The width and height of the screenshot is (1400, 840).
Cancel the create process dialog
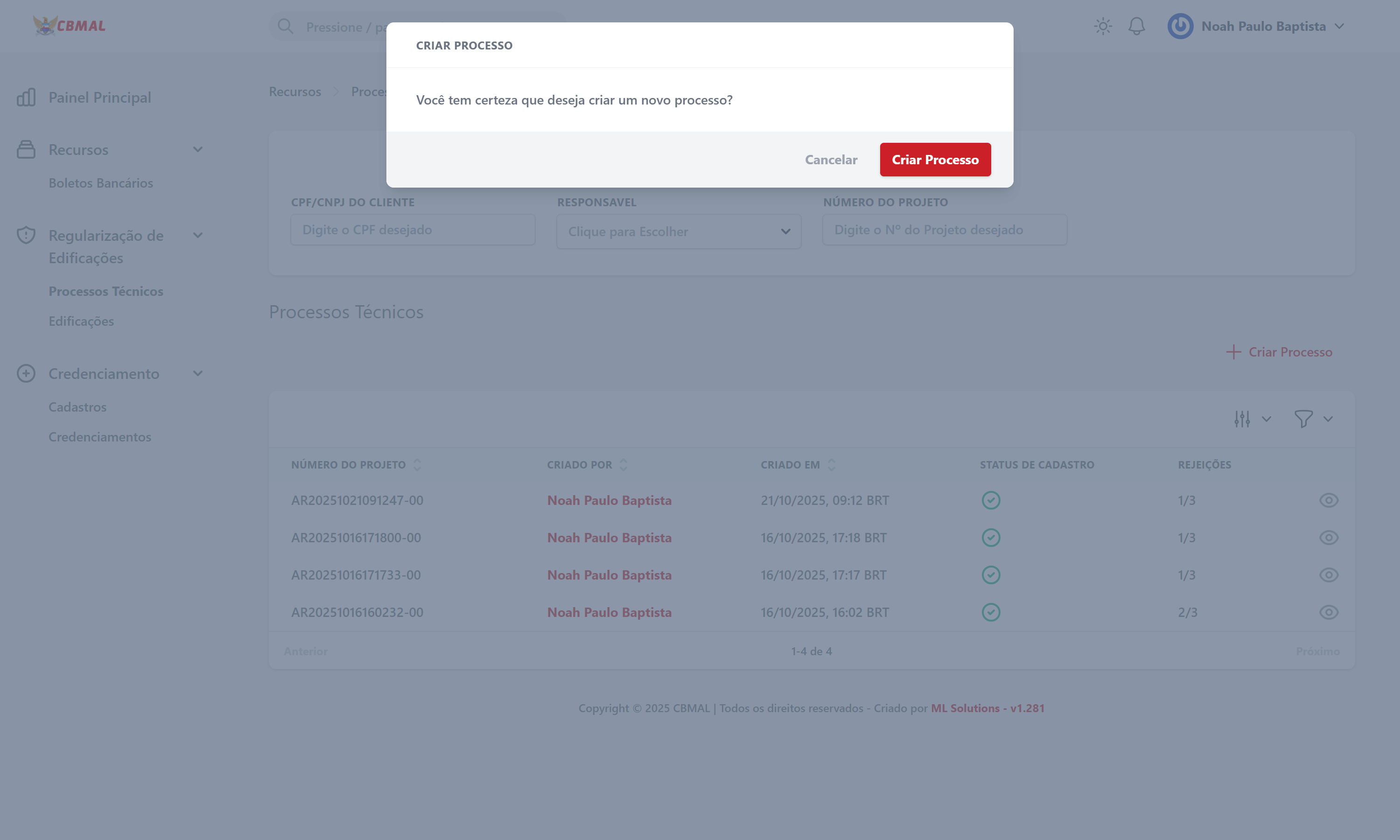831,160
